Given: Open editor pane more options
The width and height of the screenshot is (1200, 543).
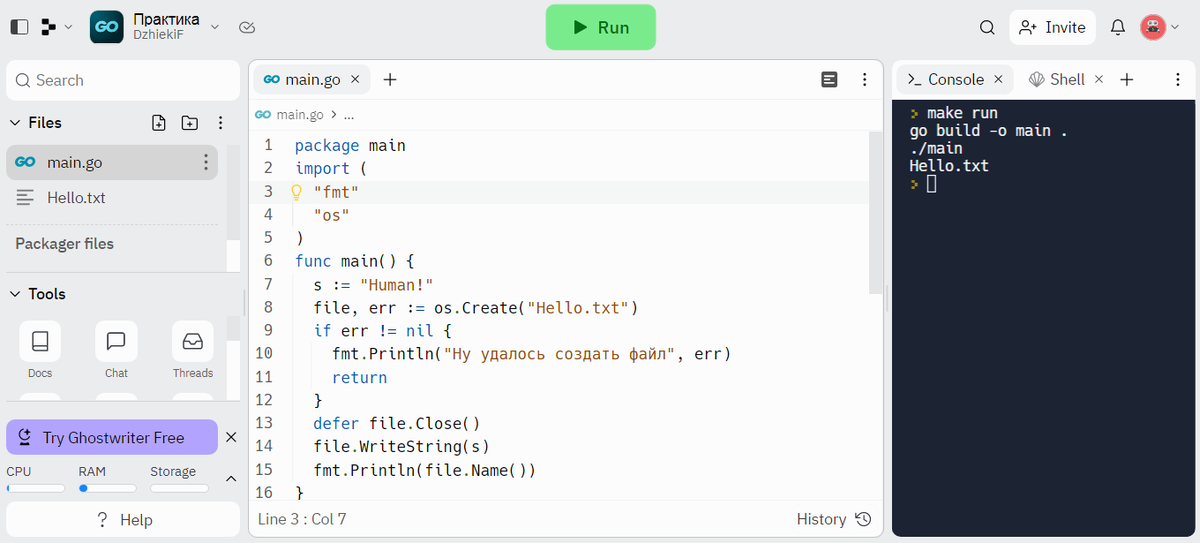Looking at the screenshot, I should click(864, 80).
